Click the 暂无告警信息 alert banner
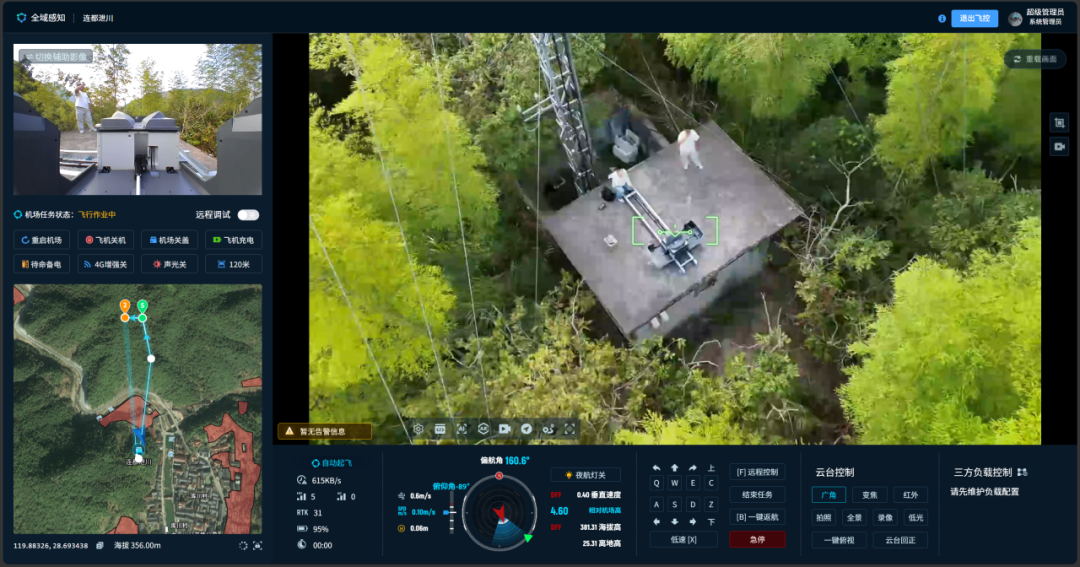The image size is (1080, 567). click(x=324, y=431)
